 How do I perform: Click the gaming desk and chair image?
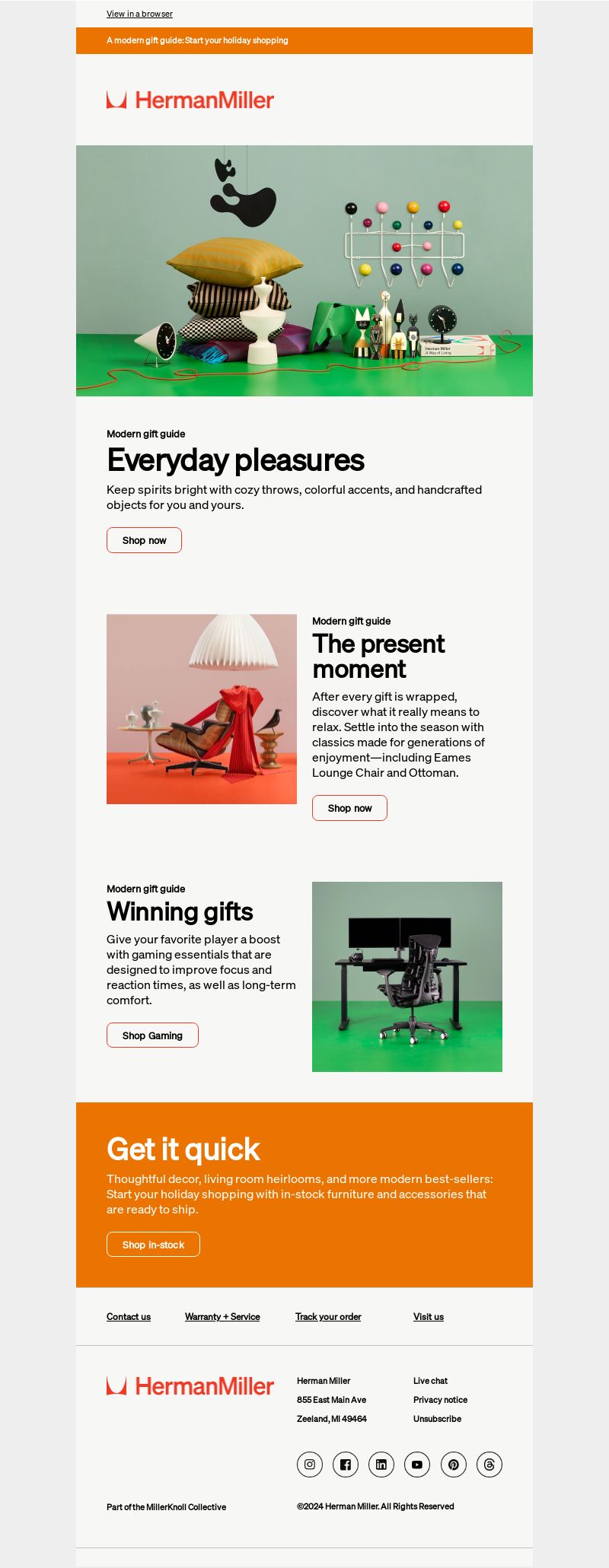coord(407,977)
